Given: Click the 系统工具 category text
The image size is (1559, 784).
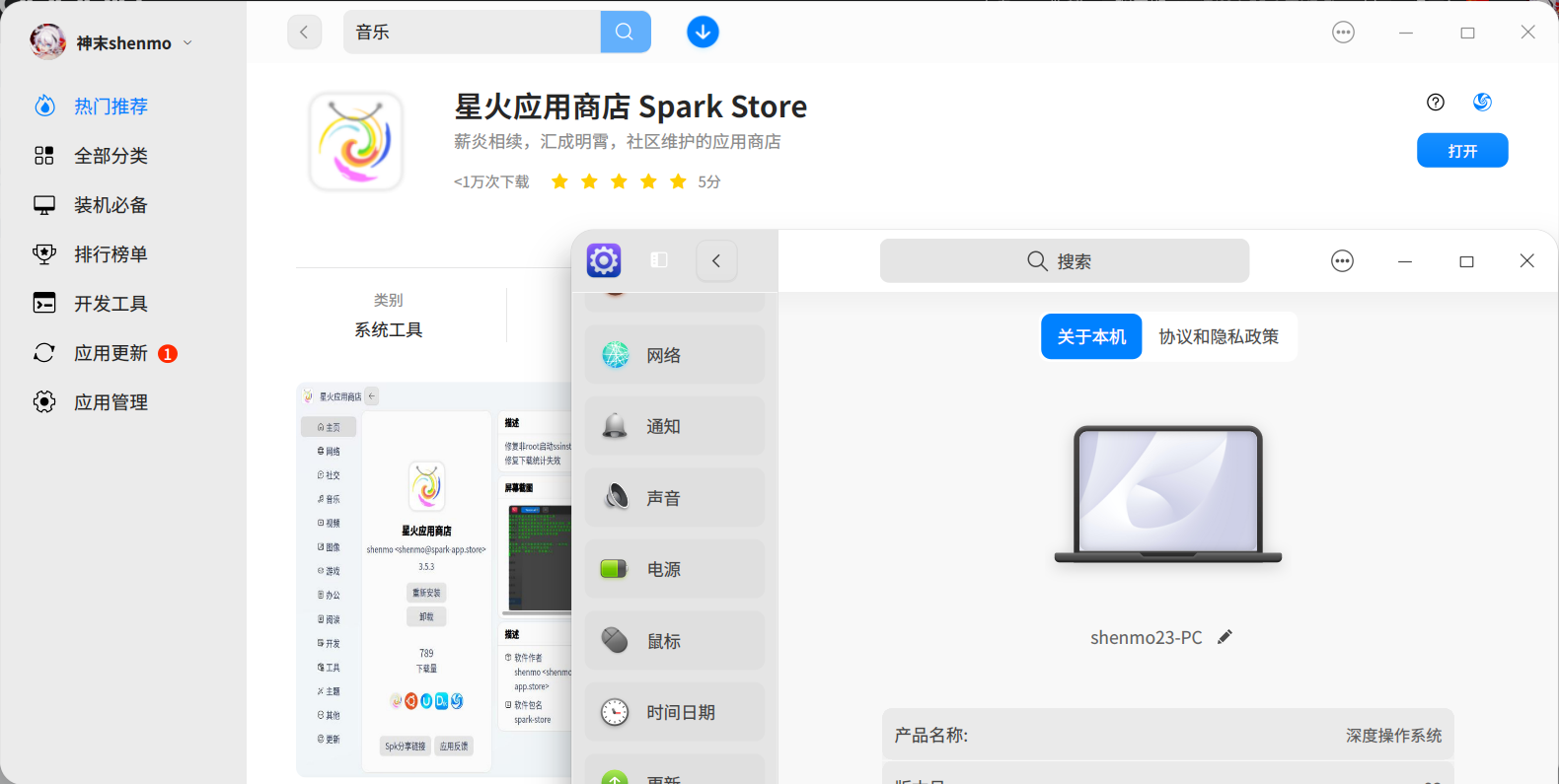Looking at the screenshot, I should tap(389, 330).
